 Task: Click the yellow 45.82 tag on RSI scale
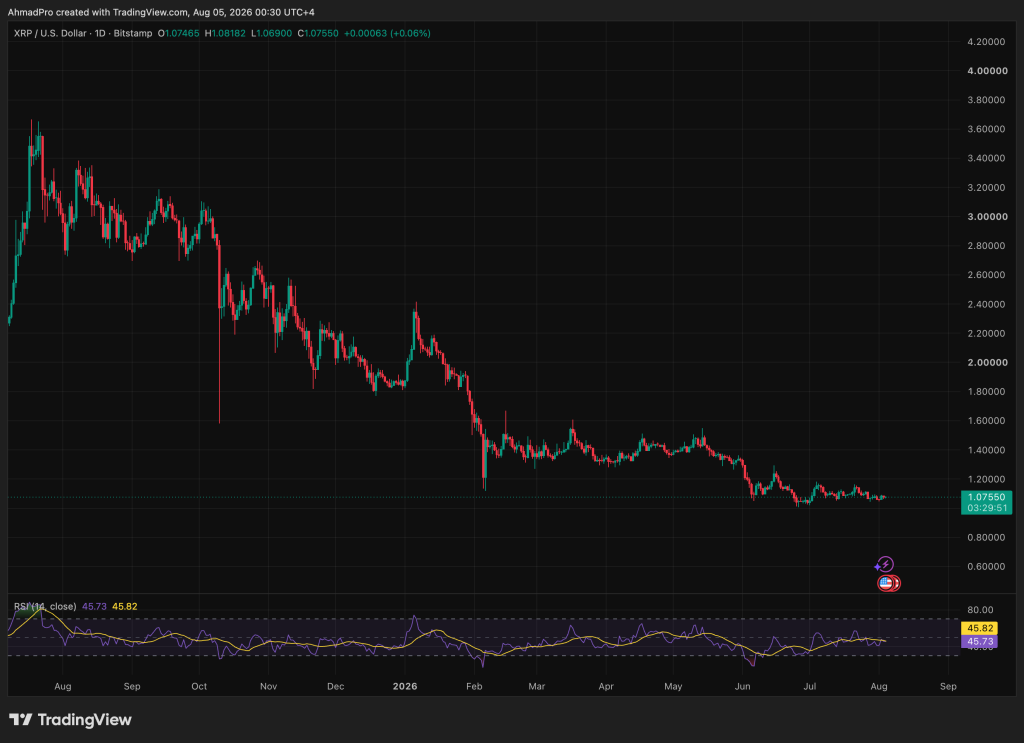tap(980, 629)
